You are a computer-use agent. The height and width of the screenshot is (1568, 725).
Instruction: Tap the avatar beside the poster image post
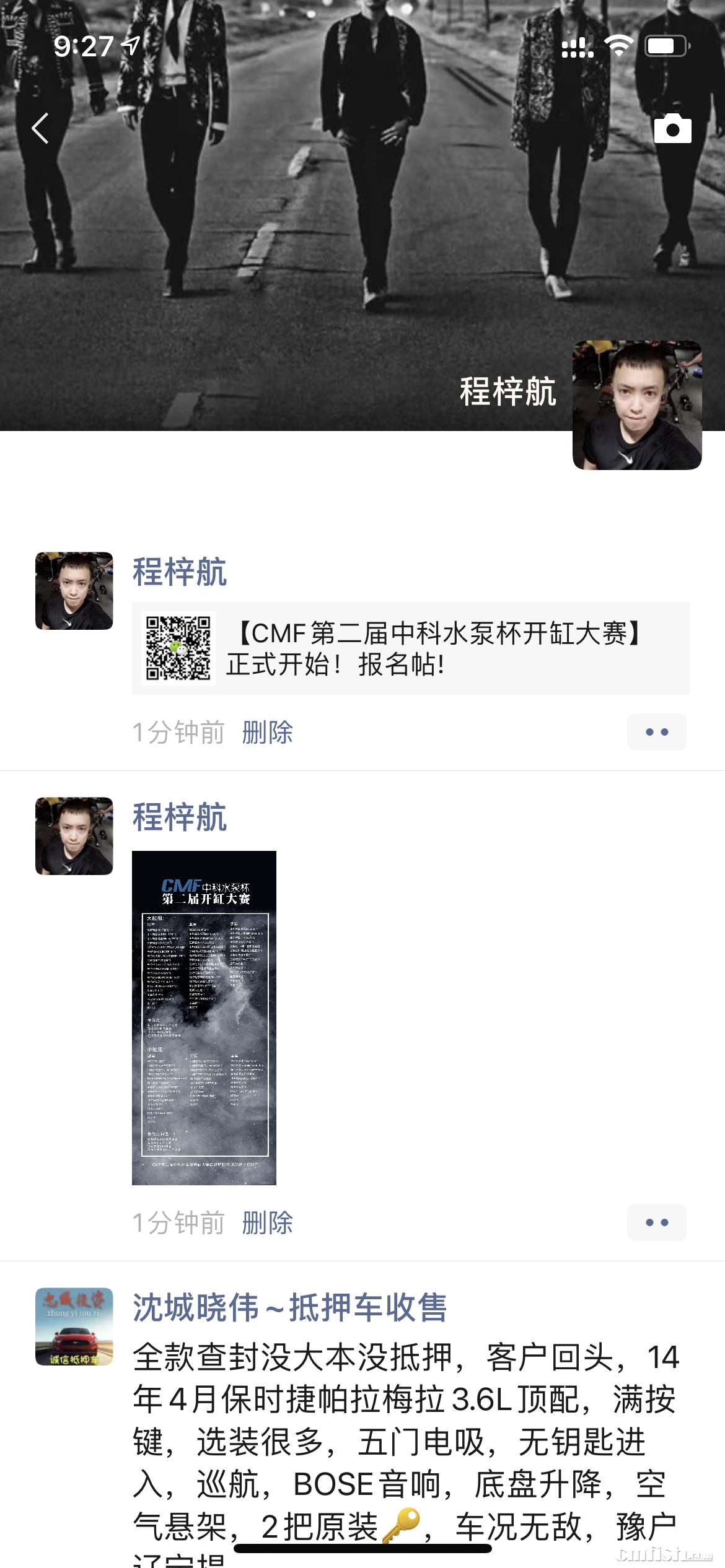74,836
